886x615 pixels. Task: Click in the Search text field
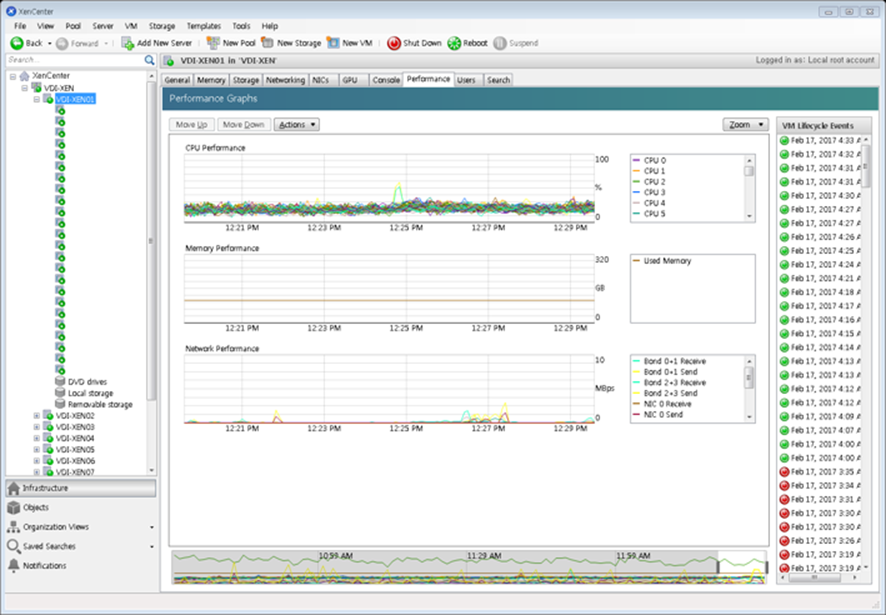tap(75, 60)
